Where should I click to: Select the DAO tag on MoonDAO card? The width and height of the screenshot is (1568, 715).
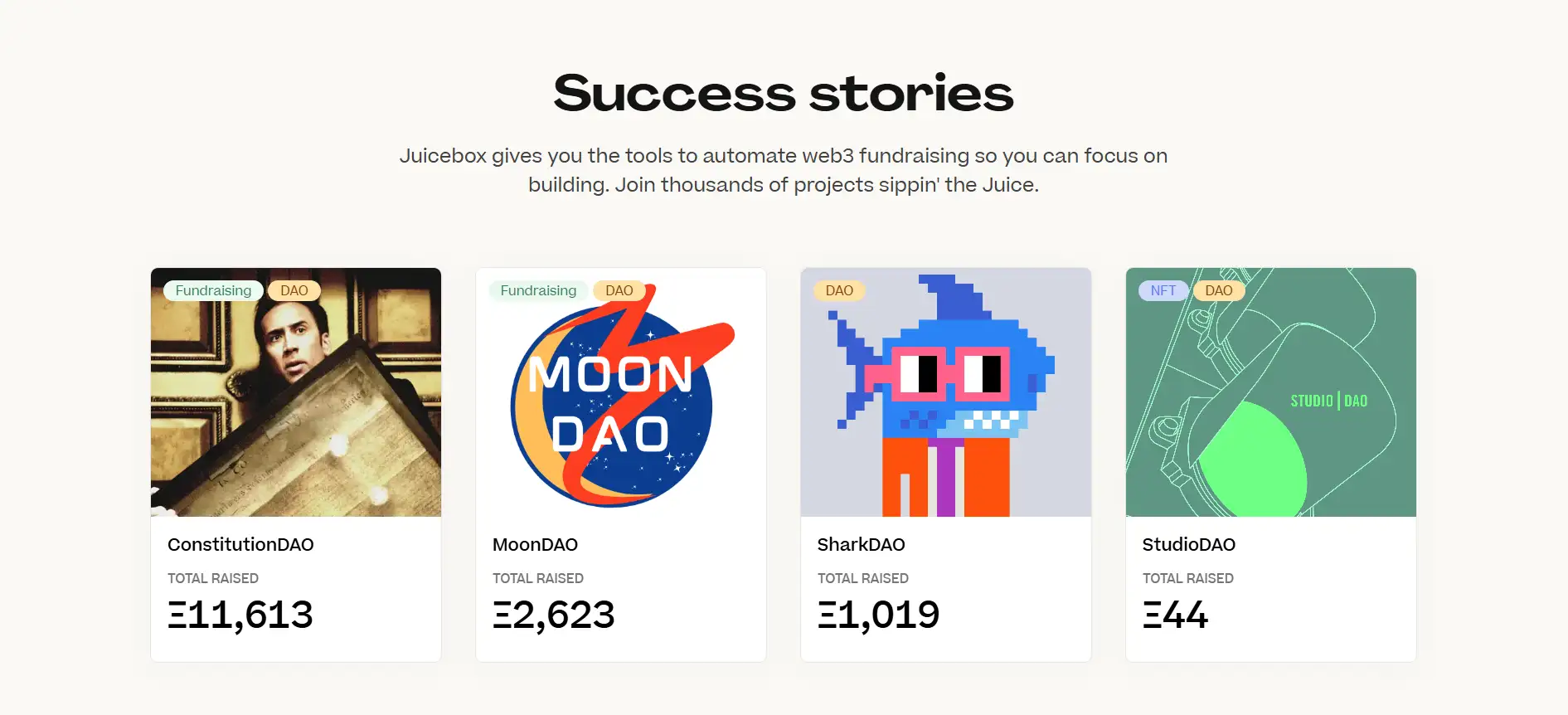coord(619,290)
